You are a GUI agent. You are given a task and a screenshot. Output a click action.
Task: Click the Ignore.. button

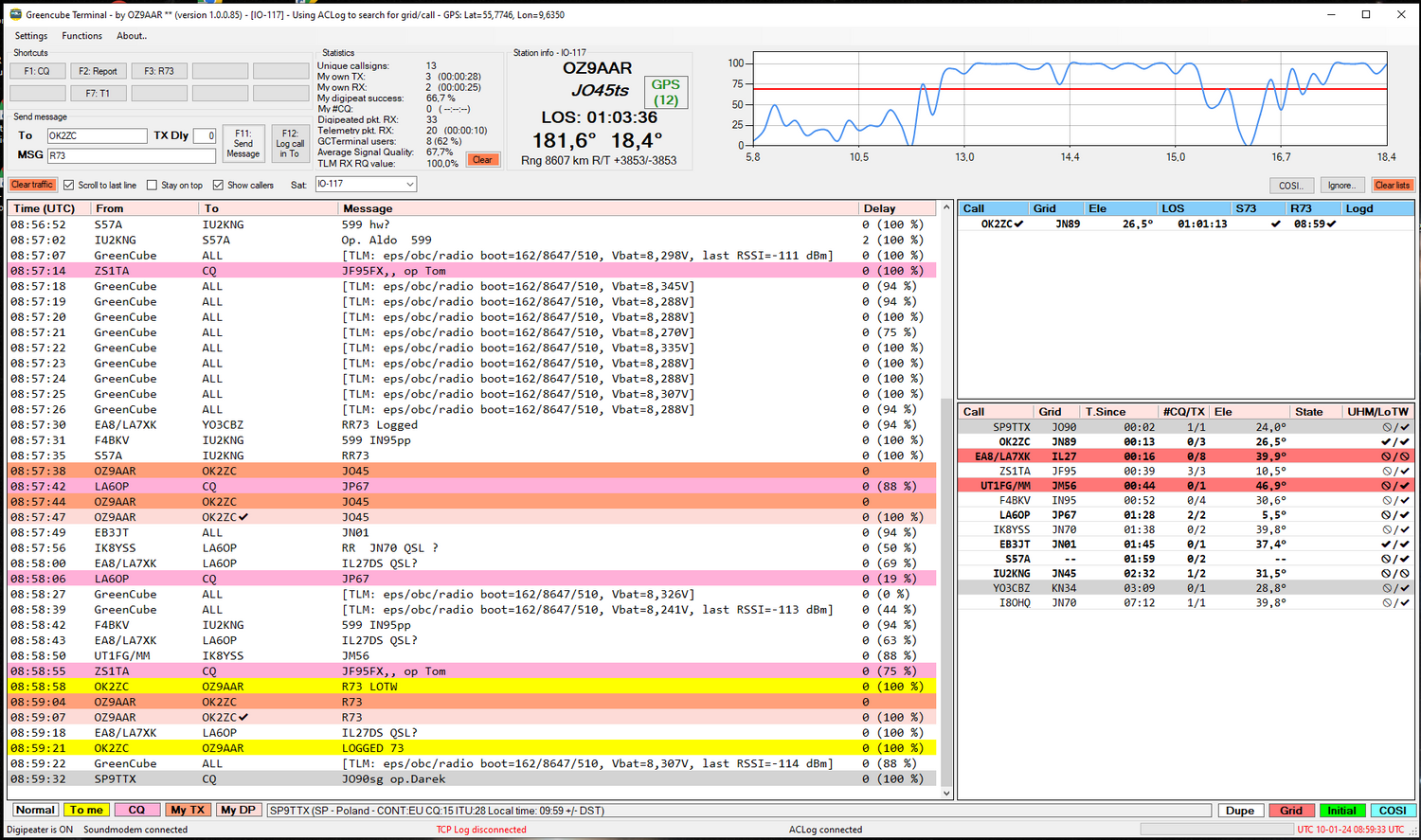point(1340,186)
